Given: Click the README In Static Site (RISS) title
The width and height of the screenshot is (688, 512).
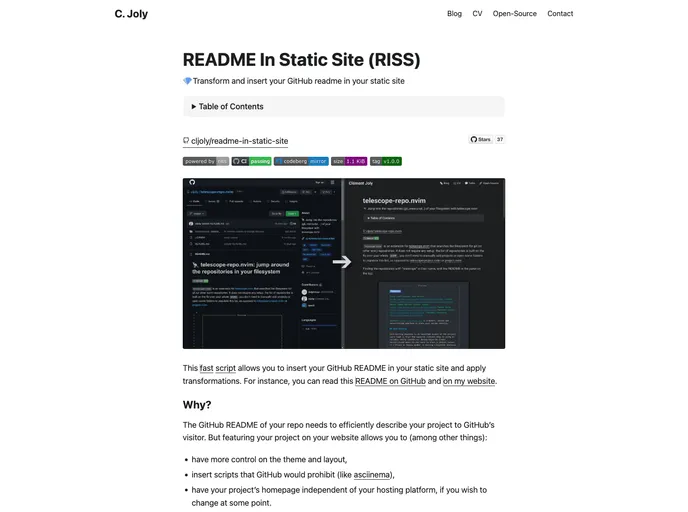Looking at the screenshot, I should click(x=301, y=60).
